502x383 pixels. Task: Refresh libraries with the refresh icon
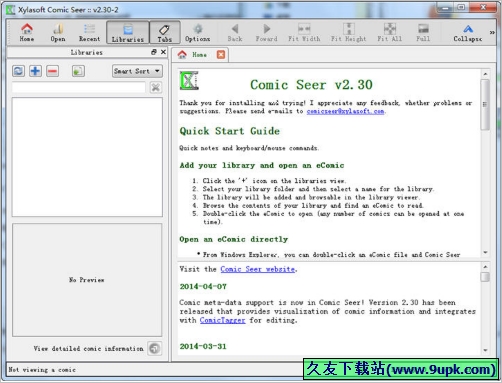click(18, 71)
